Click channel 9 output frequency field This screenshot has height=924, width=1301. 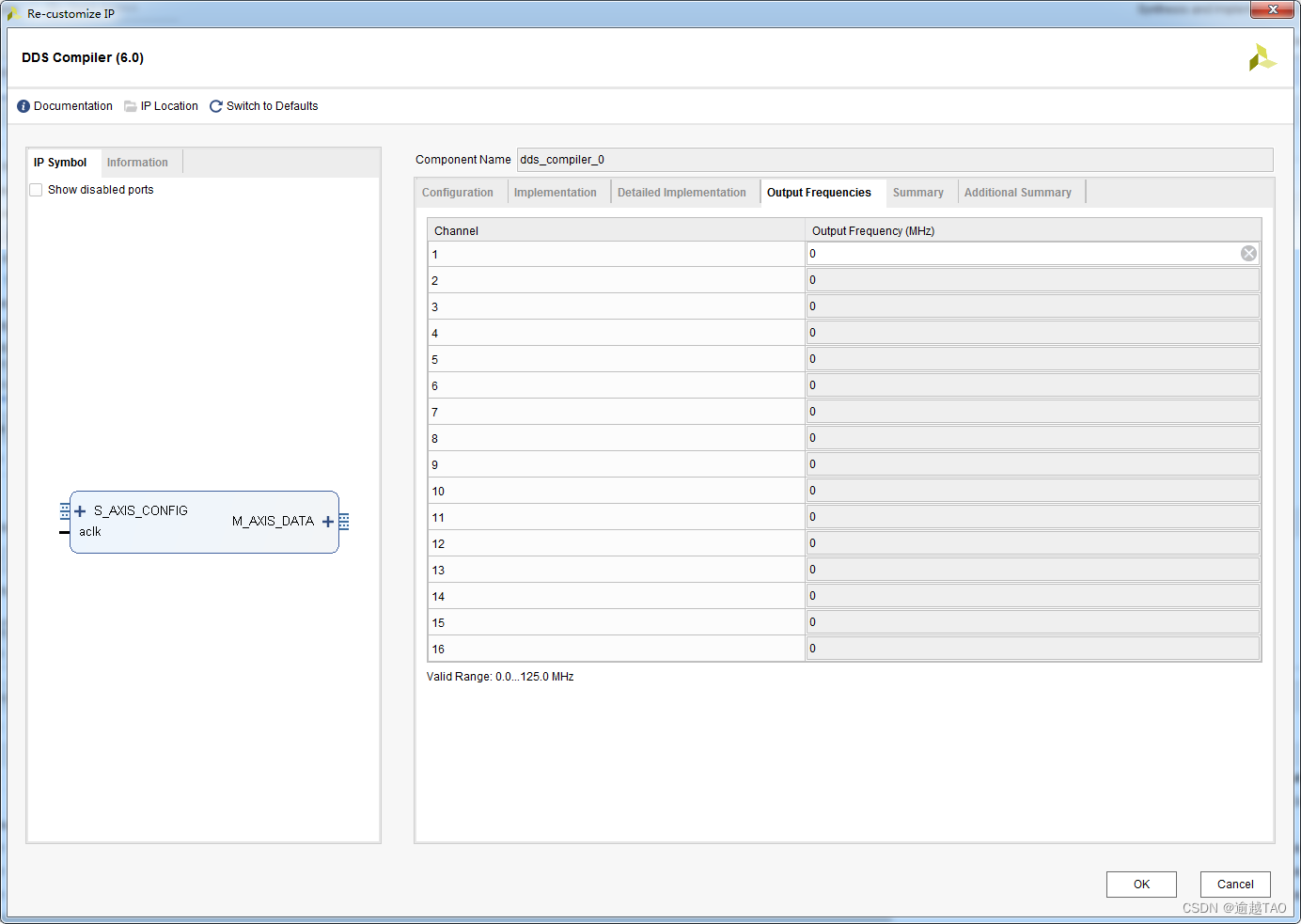1033,464
